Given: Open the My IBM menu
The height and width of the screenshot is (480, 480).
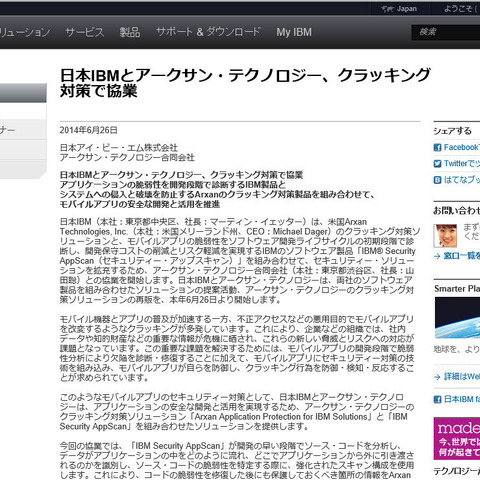Looking at the screenshot, I should click(x=294, y=32).
